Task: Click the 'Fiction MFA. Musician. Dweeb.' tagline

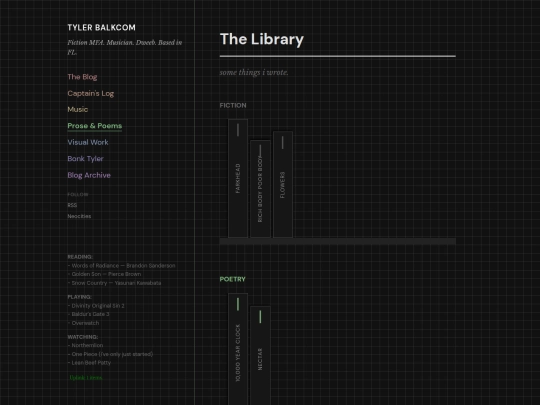Action: [x=125, y=47]
